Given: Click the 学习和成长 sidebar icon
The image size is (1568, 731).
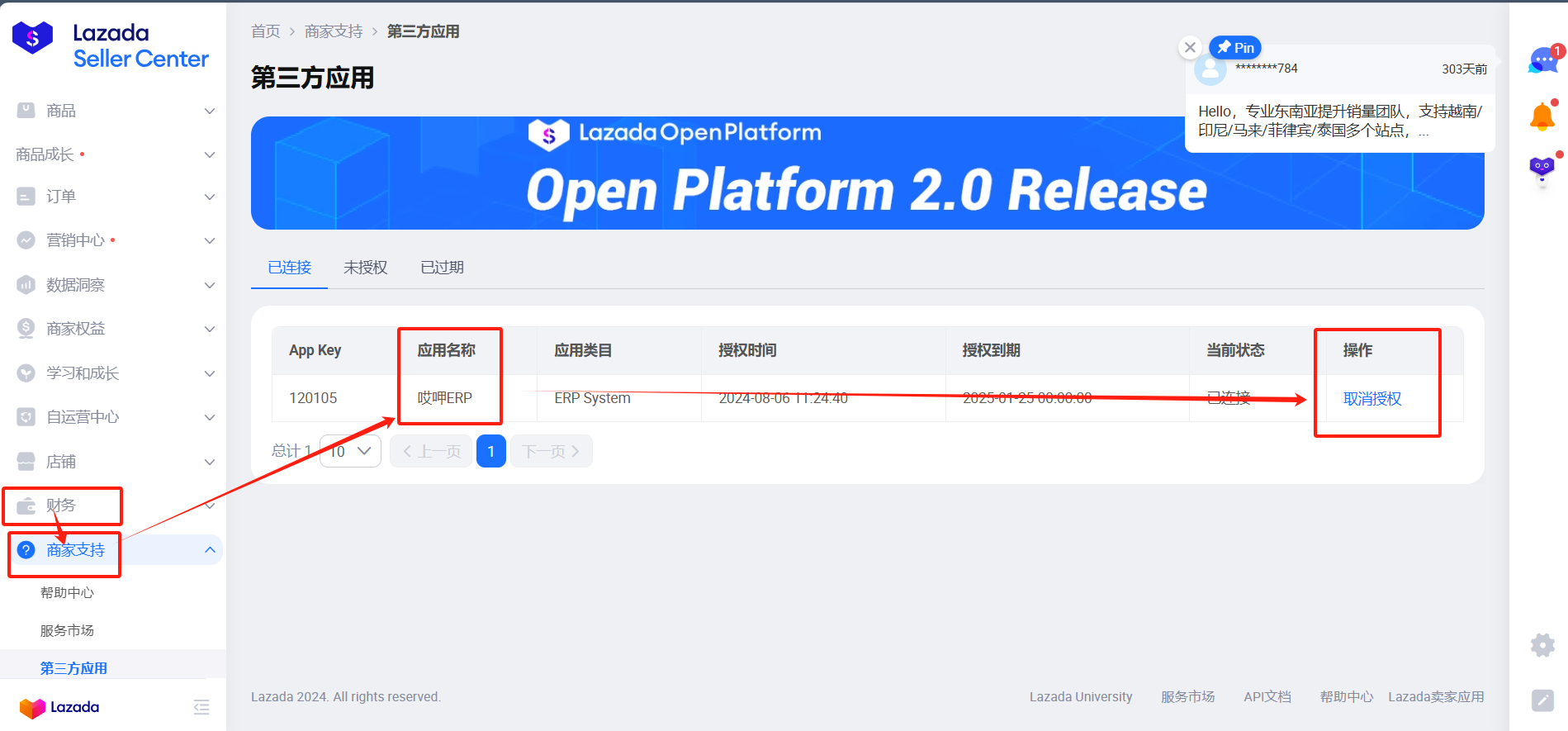Looking at the screenshot, I should pyautogui.click(x=26, y=373).
